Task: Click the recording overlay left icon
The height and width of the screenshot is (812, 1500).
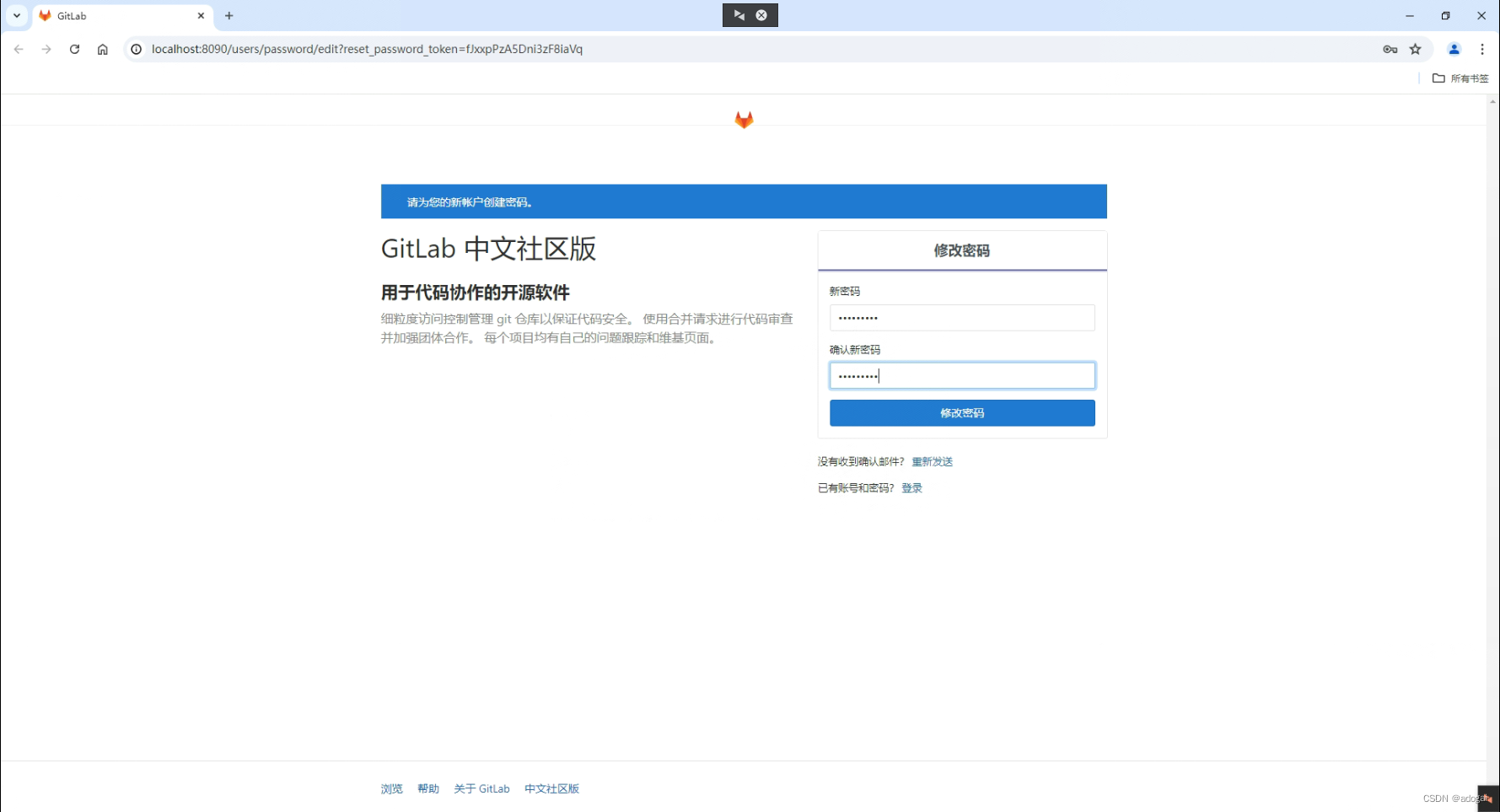Action: (739, 15)
